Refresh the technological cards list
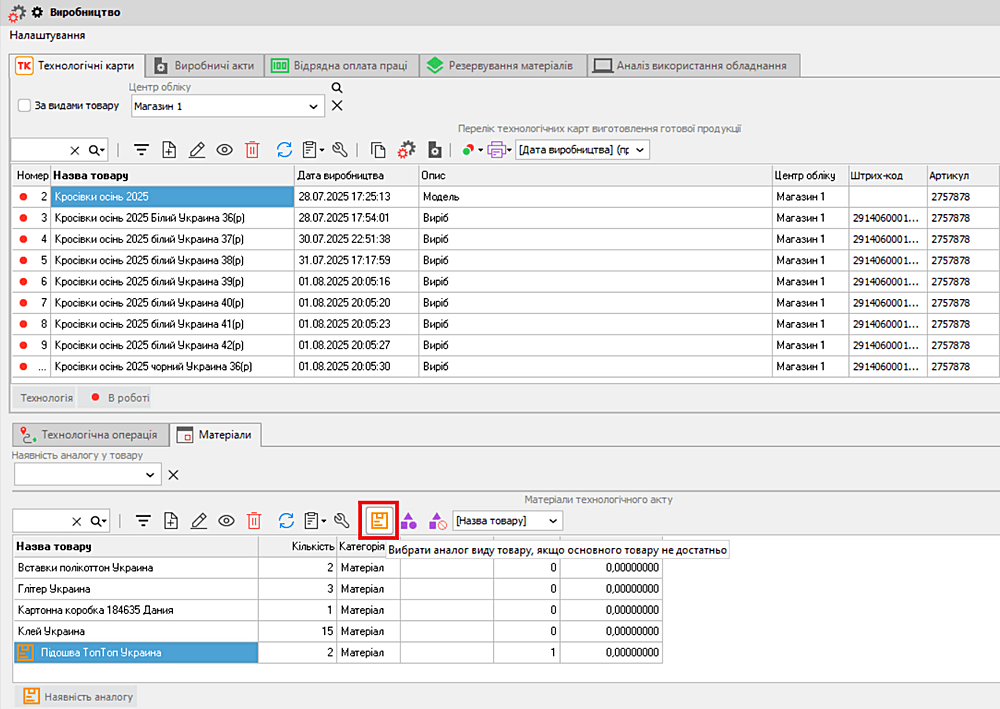 284,150
